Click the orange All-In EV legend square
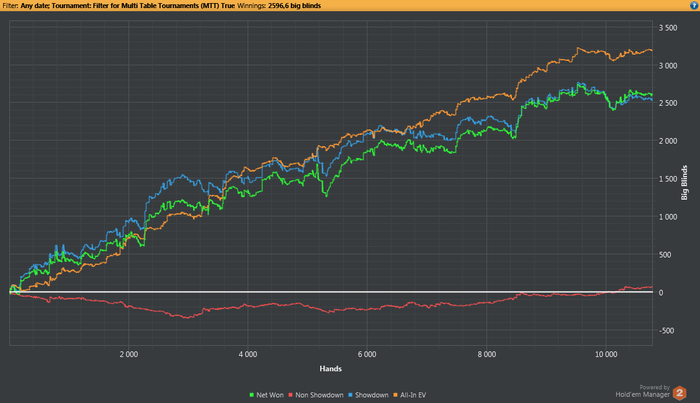Image resolution: width=700 pixels, height=403 pixels. click(395, 395)
